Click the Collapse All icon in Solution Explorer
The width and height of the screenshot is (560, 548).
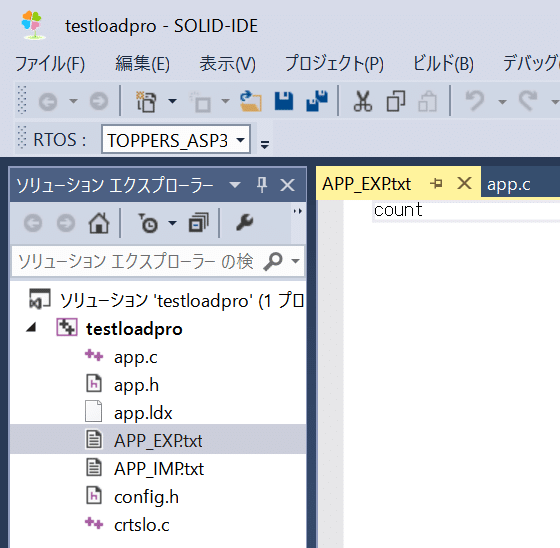[199, 223]
